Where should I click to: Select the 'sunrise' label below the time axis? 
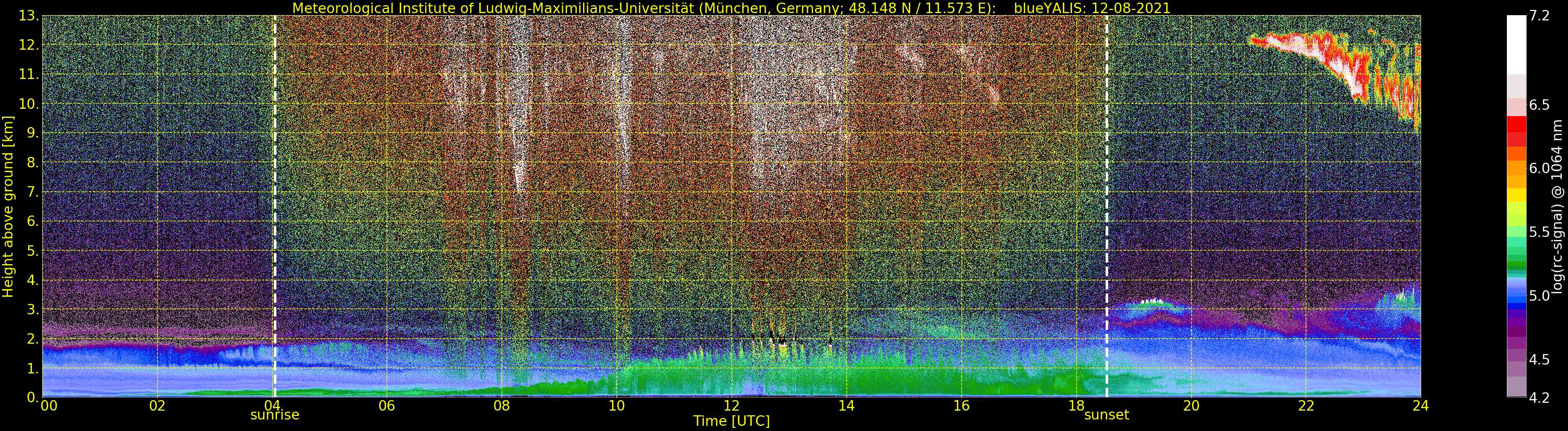pos(274,415)
